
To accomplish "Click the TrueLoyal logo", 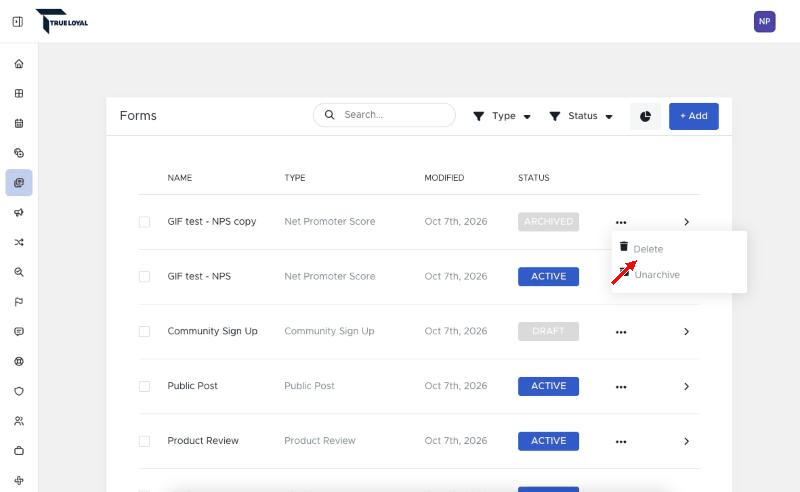I will click(x=62, y=21).
